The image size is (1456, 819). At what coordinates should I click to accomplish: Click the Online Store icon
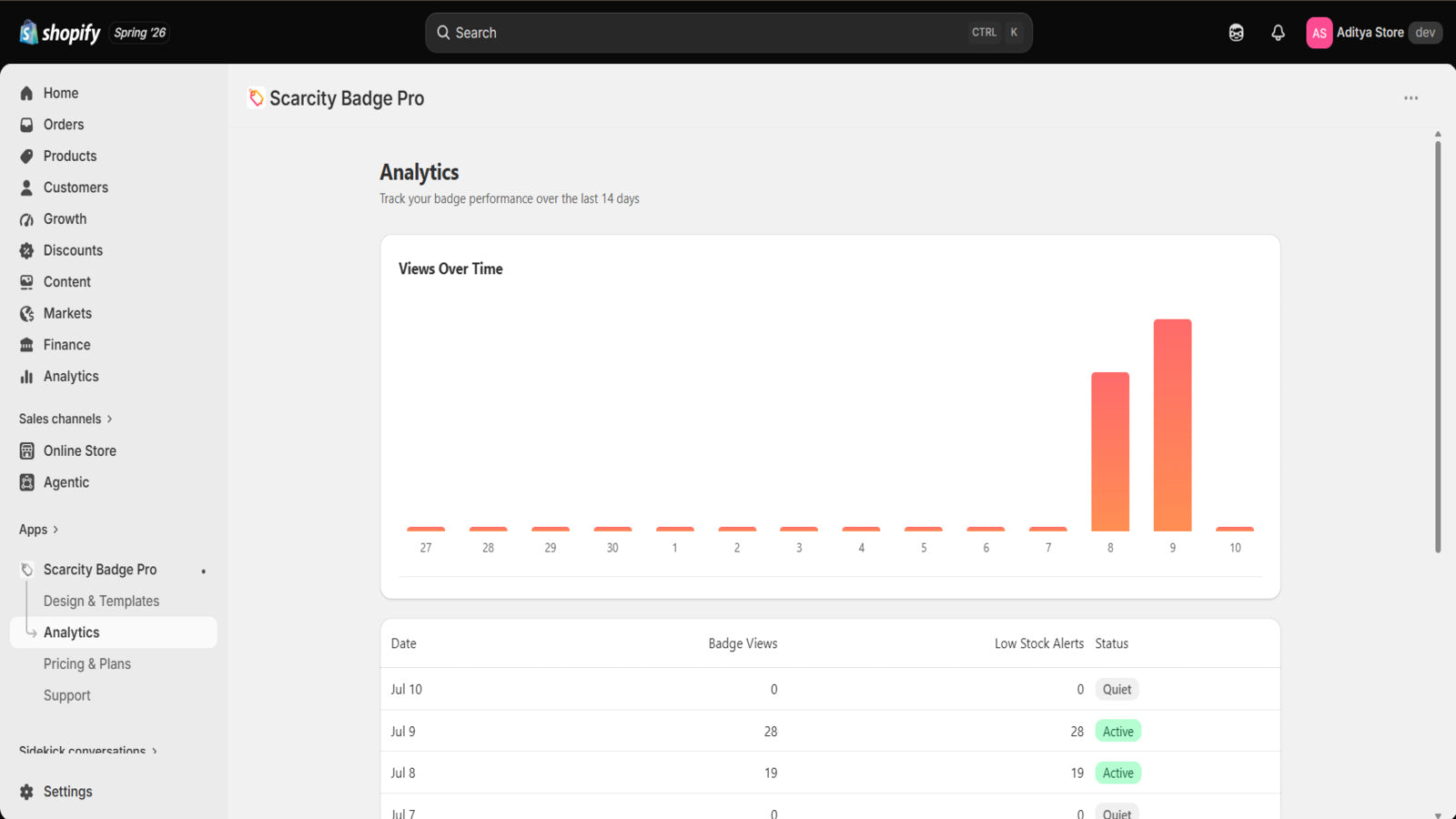tap(26, 451)
